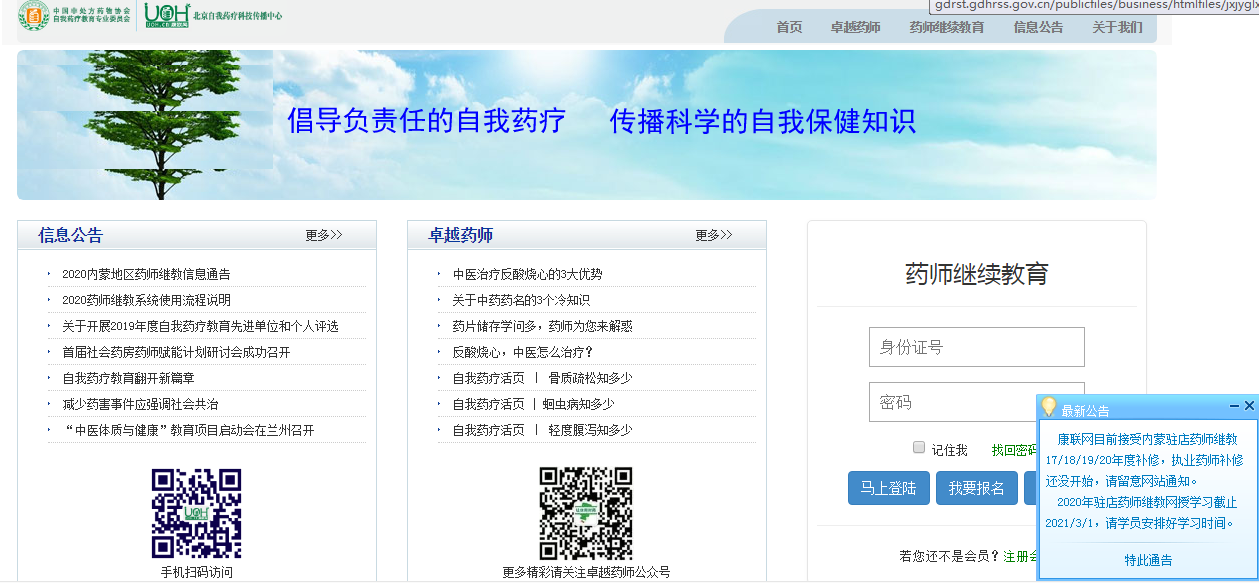Expand 更多>> in the 卓越药师 panel
This screenshot has height=583, width=1259.
pyautogui.click(x=714, y=235)
